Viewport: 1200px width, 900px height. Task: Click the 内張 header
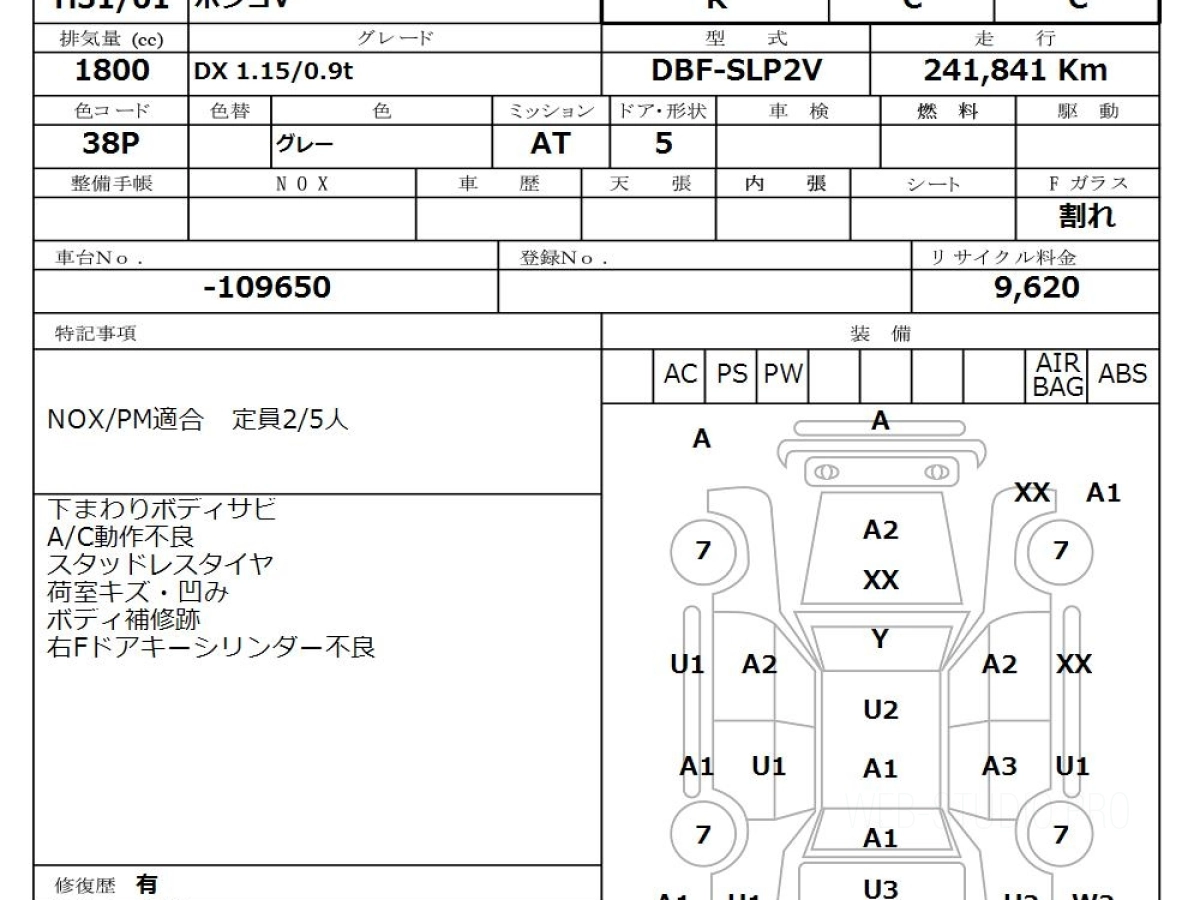(x=785, y=183)
